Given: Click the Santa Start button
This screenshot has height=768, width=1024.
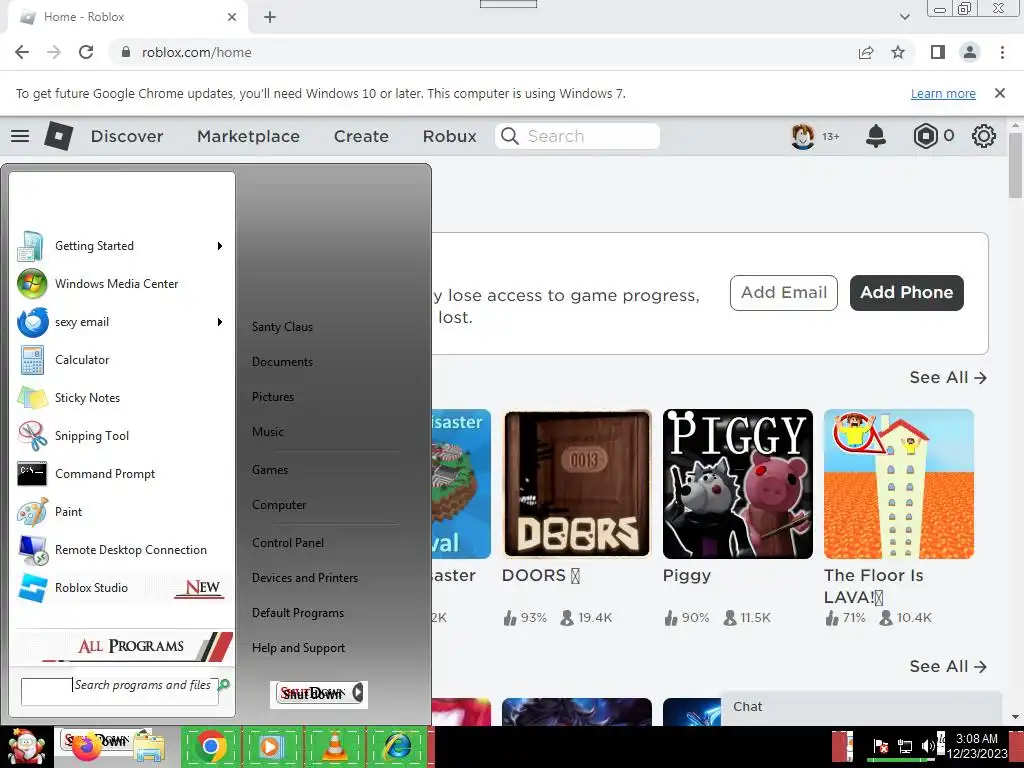Looking at the screenshot, I should (x=26, y=747).
